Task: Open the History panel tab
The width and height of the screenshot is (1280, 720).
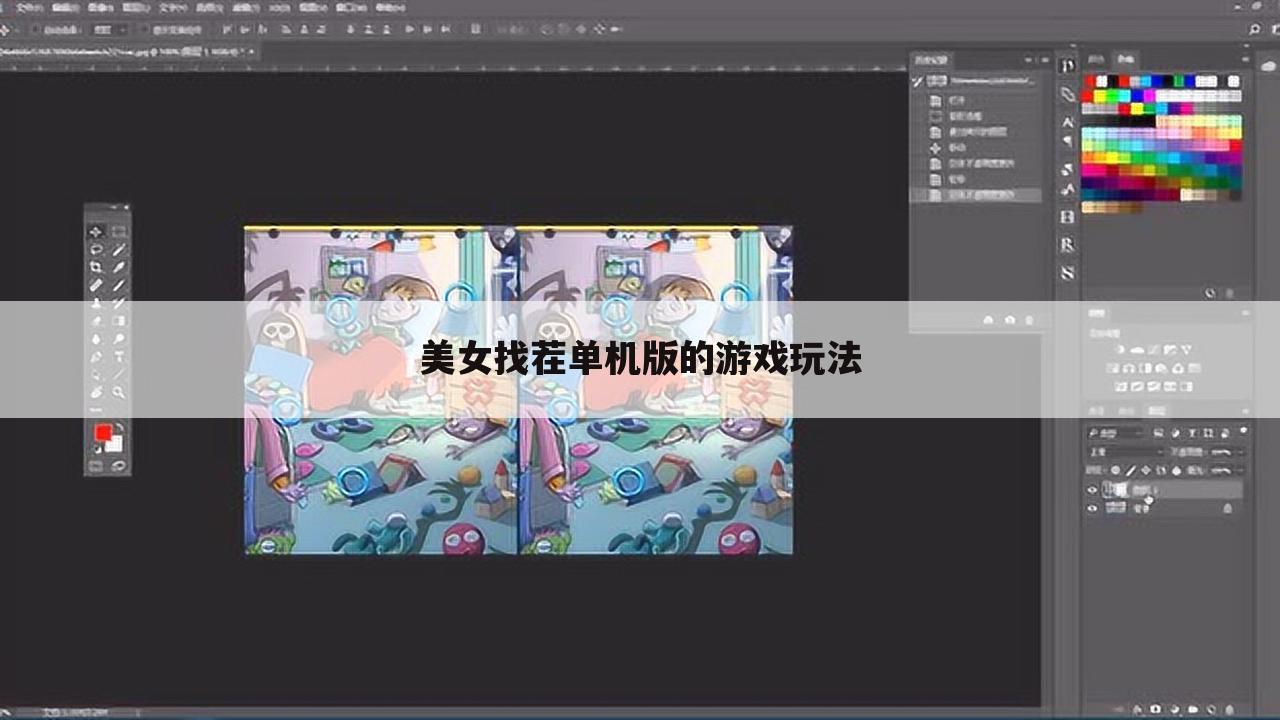Action: point(931,60)
